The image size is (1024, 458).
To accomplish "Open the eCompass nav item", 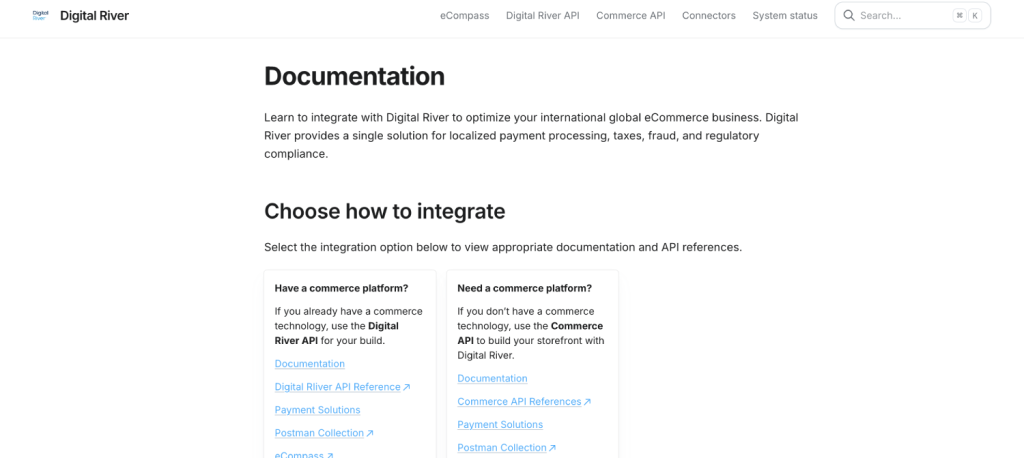I will coord(464,16).
